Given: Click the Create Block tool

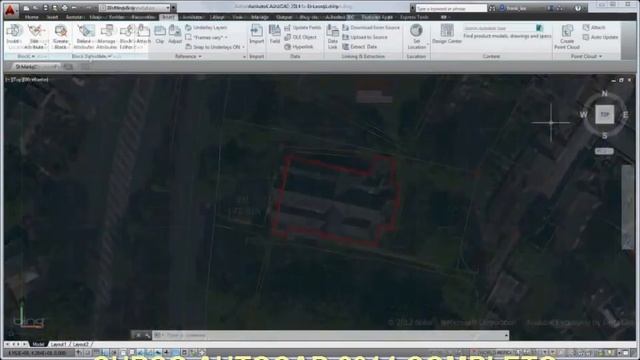Looking at the screenshot, I should coord(60,36).
